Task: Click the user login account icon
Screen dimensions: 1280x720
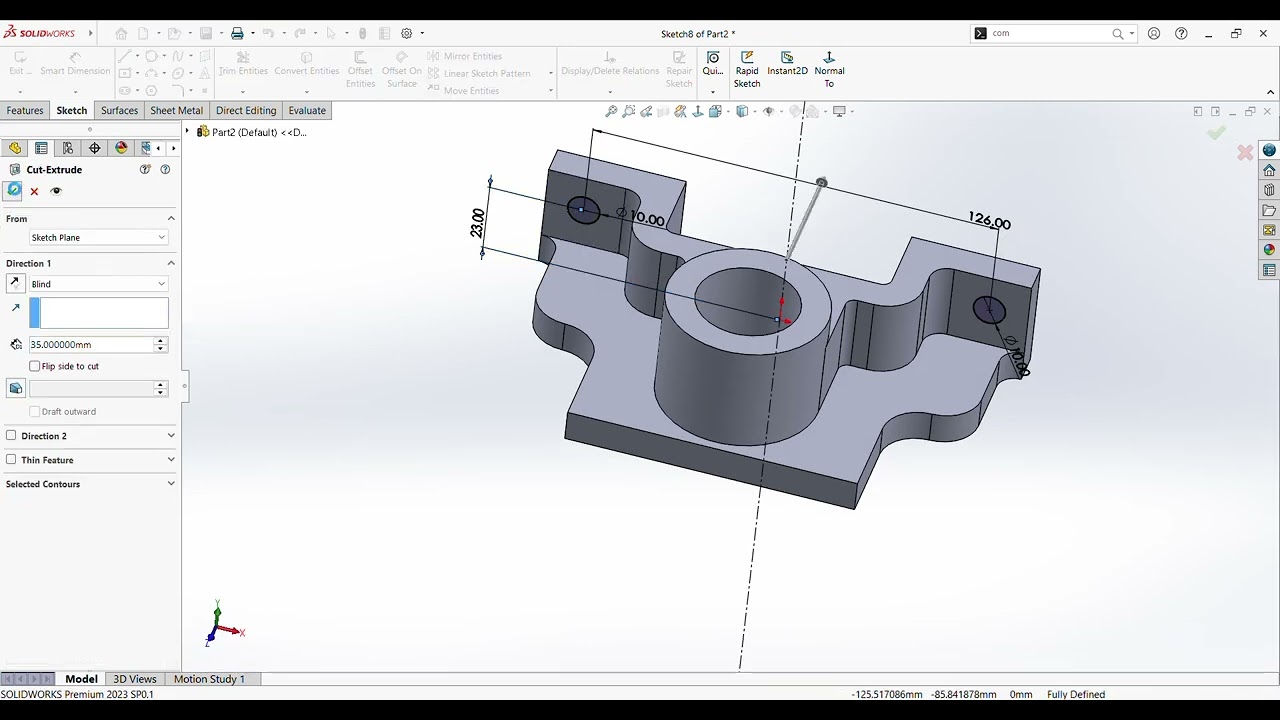Action: [1154, 33]
